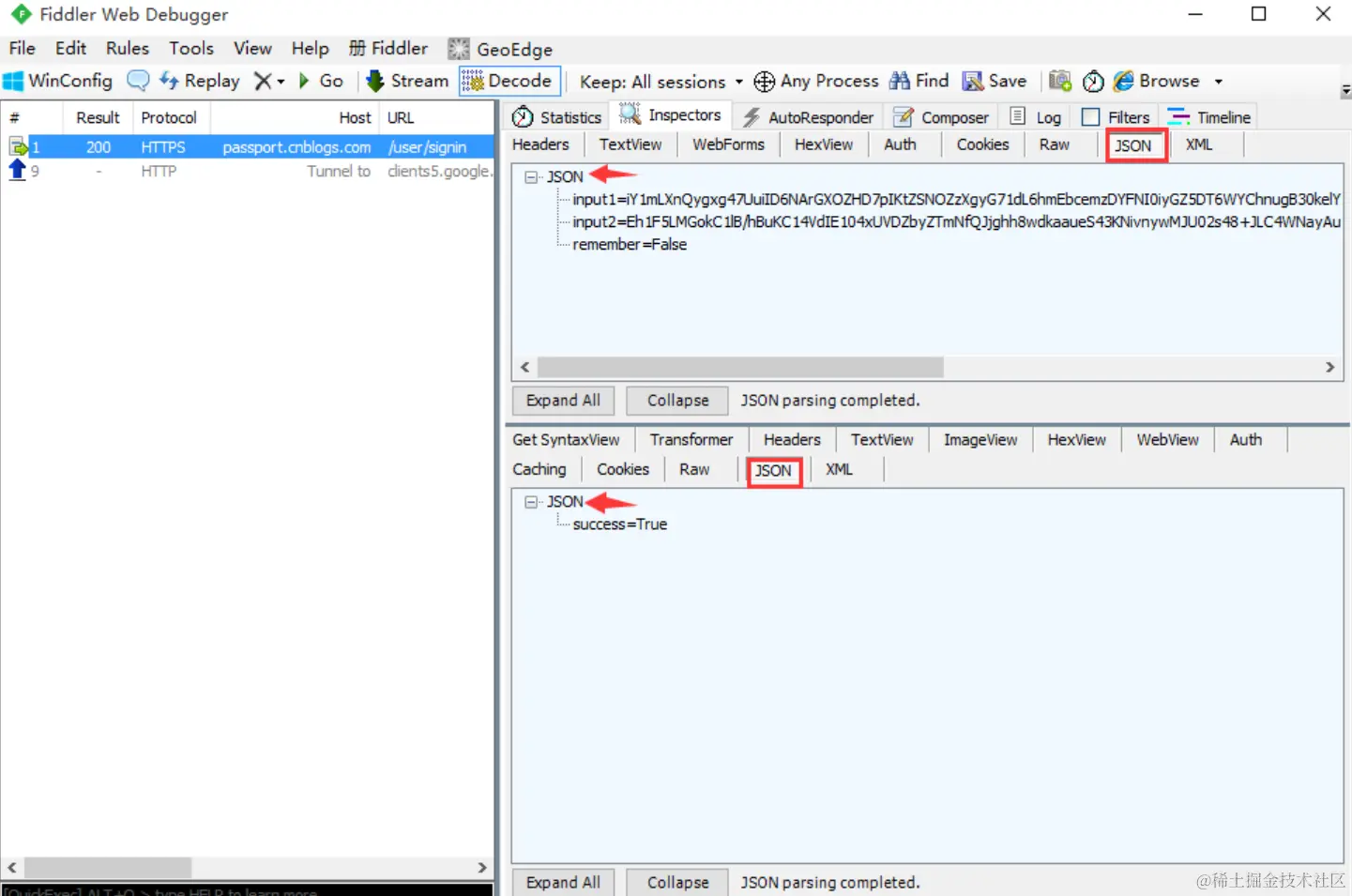Launch Browse with the IE icon

[x=1123, y=81]
